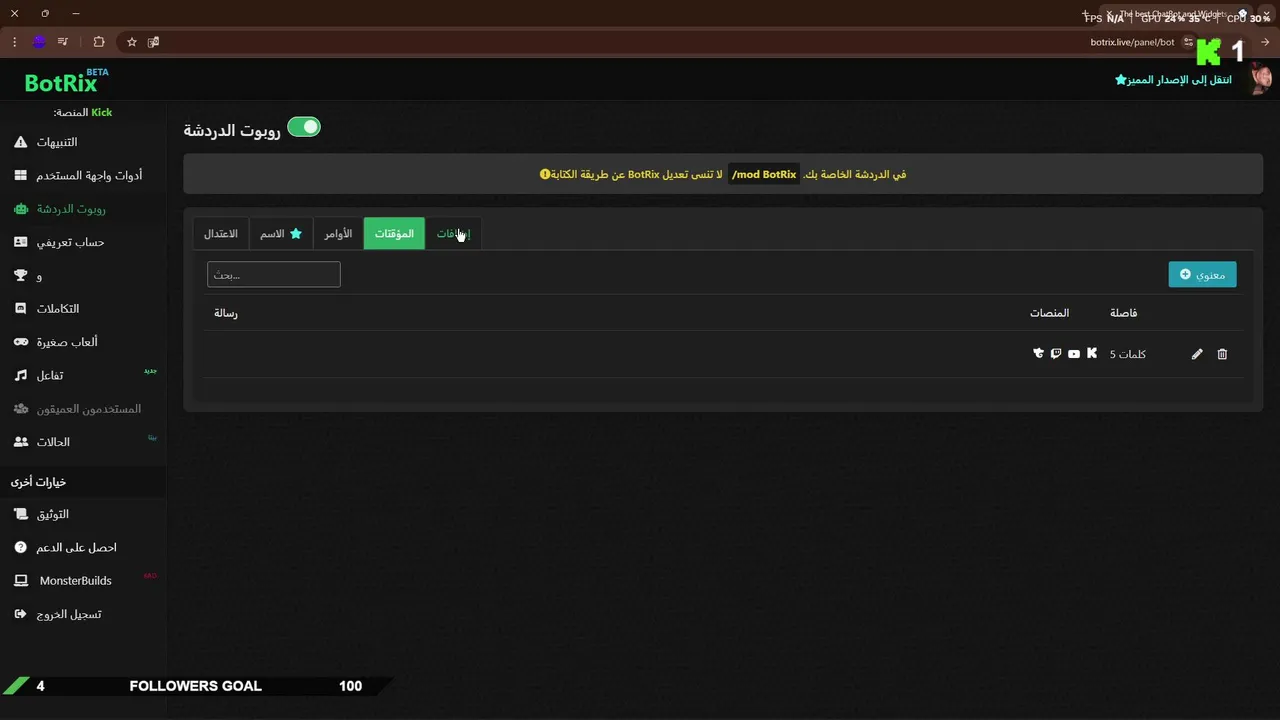Image resolution: width=1280 pixels, height=720 pixels.
Task: Click the ألعاب صغيرة gamepad icon
Action: [21, 342]
